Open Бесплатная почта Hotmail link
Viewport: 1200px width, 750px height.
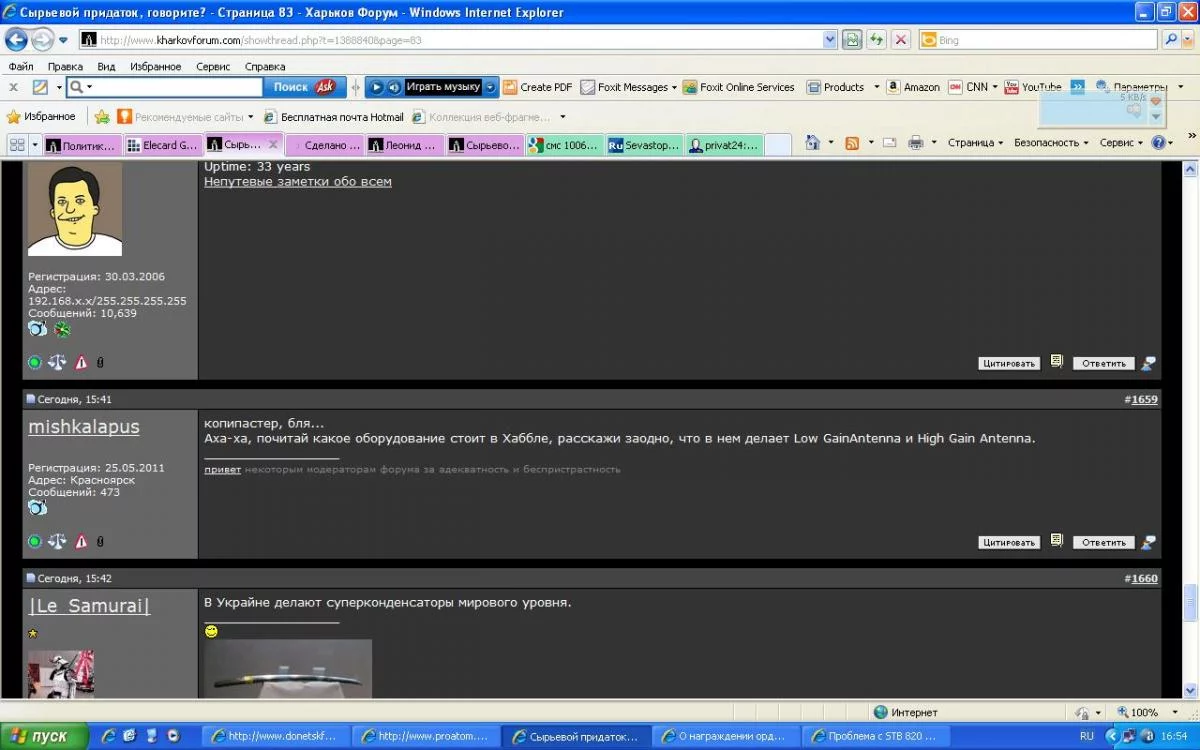tap(334, 117)
